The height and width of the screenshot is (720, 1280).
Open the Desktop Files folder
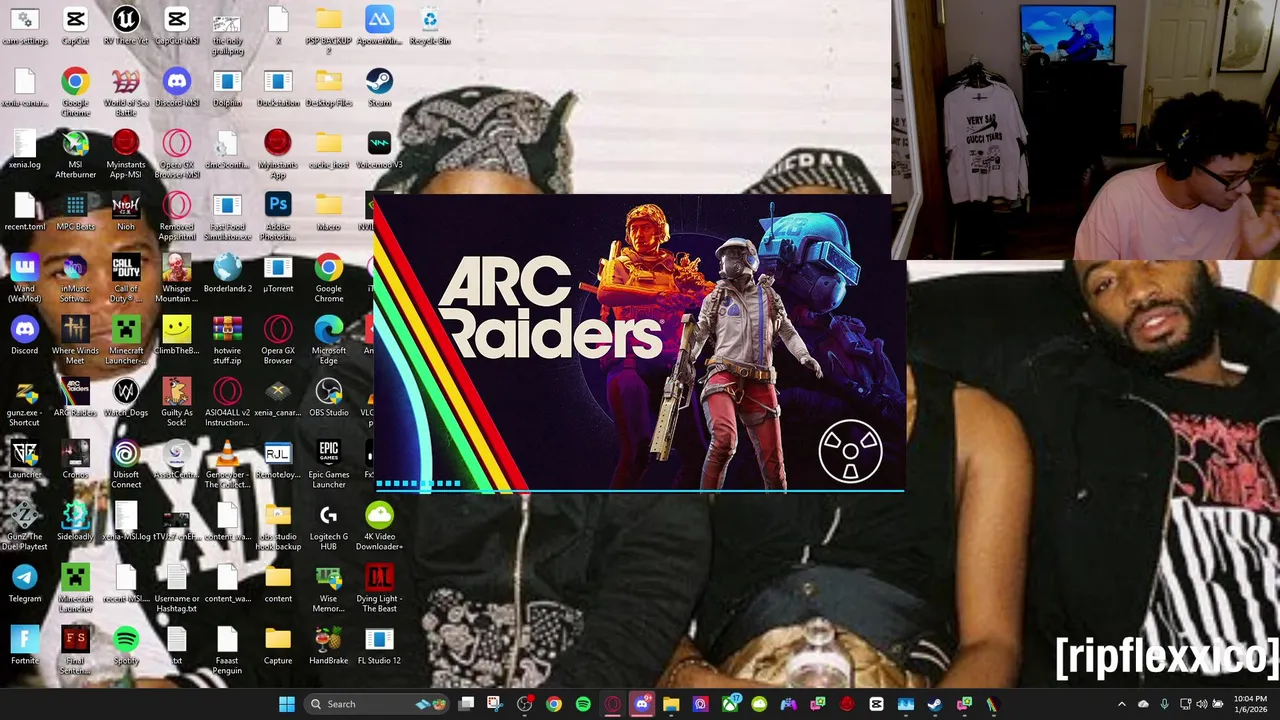click(x=329, y=88)
